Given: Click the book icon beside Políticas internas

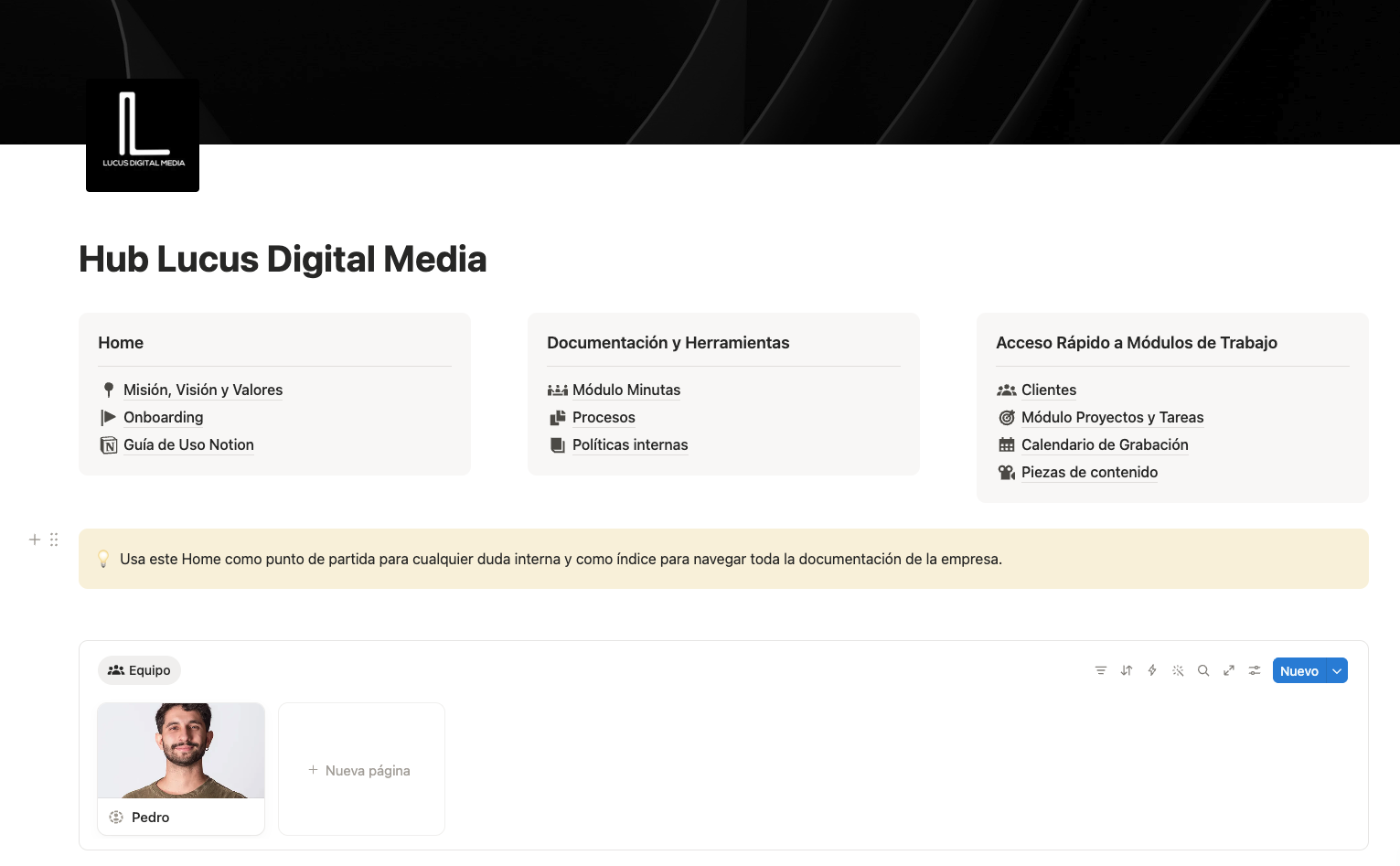Looking at the screenshot, I should pyautogui.click(x=558, y=445).
